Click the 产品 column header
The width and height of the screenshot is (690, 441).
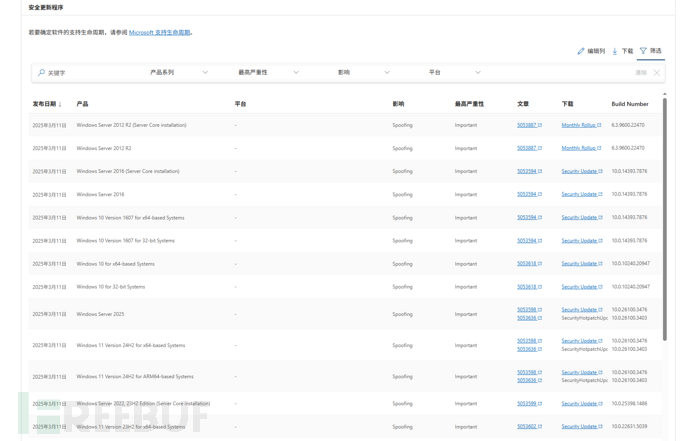(82, 104)
